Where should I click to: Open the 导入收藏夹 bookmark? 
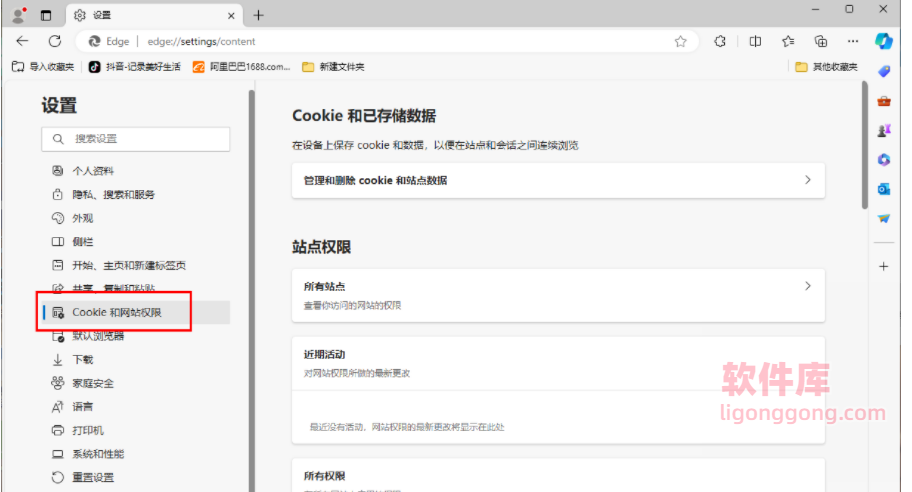click(x=43, y=67)
